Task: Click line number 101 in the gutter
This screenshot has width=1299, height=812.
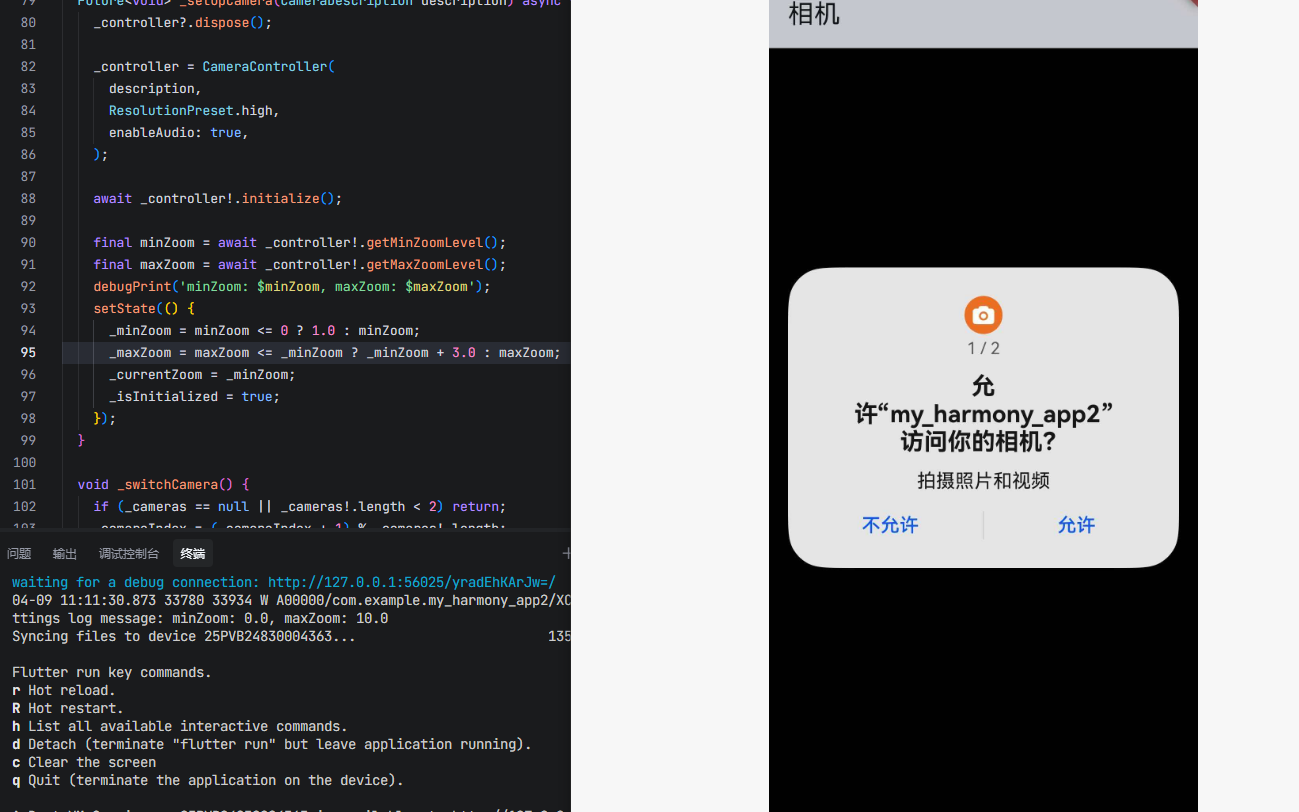Action: point(24,484)
